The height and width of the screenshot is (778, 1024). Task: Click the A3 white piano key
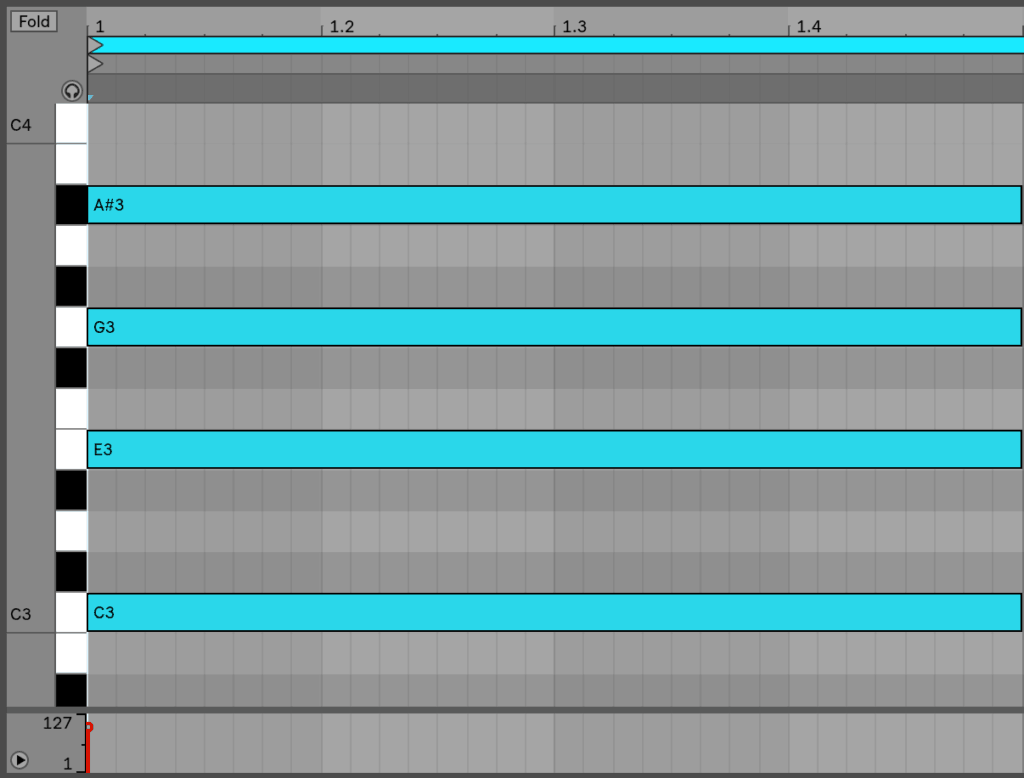click(71, 246)
